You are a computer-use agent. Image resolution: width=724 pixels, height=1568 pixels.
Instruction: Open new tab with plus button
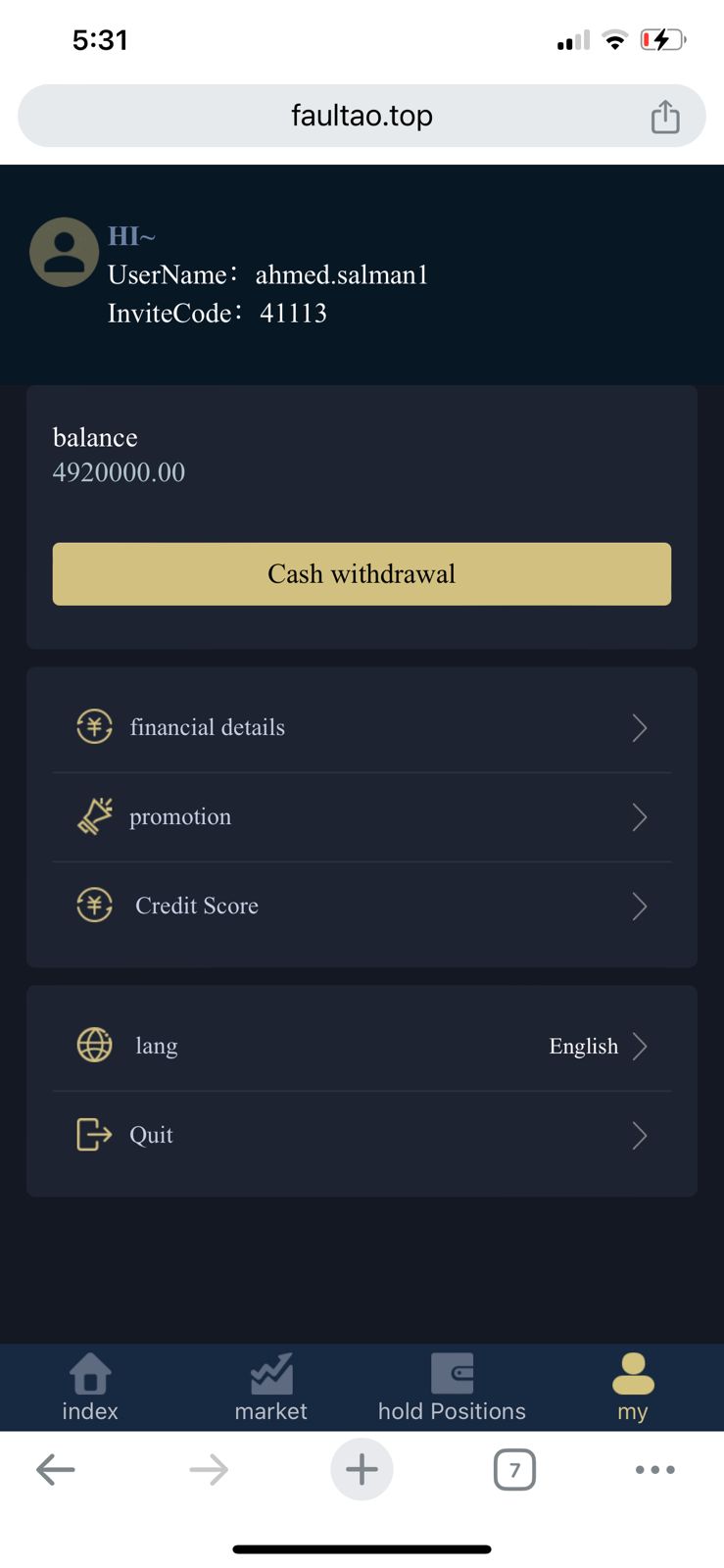pyautogui.click(x=362, y=1469)
